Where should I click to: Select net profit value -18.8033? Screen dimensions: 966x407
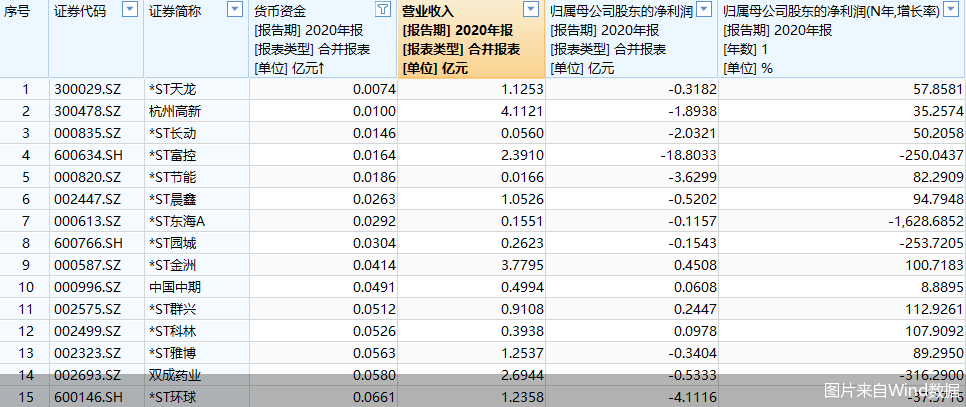[x=689, y=156]
